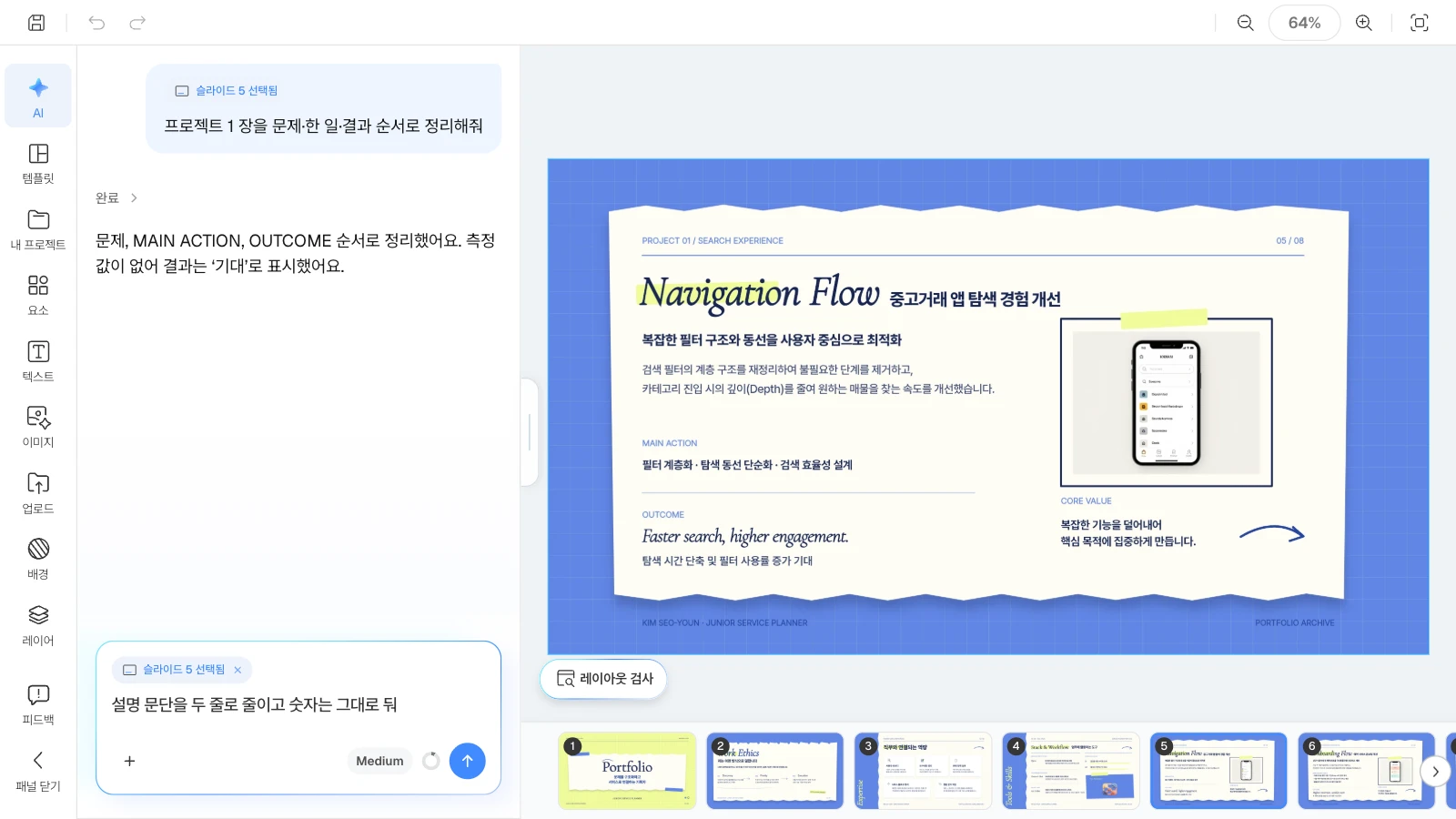Select slide 1 Portfolio thumbnail
The image size is (1456, 819).
pyautogui.click(x=627, y=771)
